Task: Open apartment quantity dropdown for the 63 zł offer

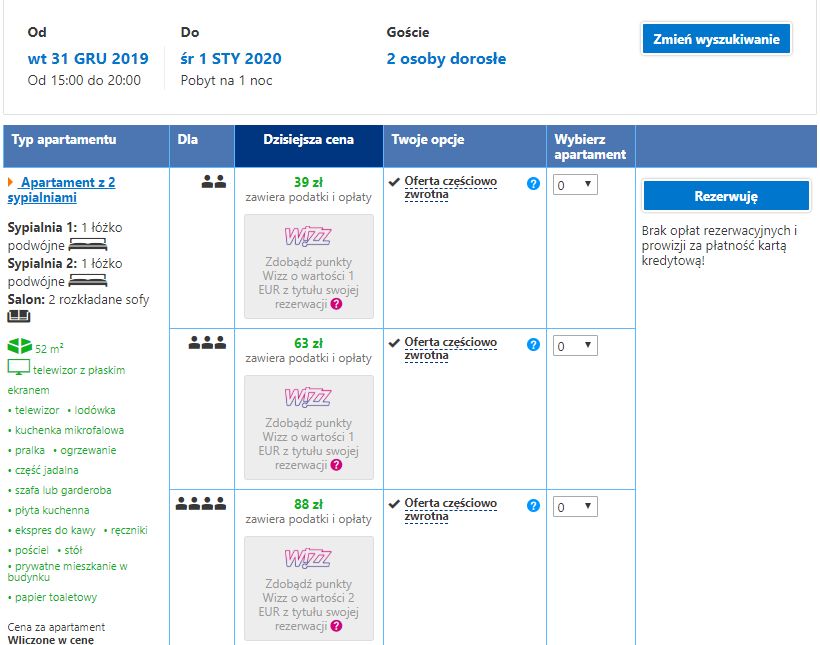Action: [575, 346]
